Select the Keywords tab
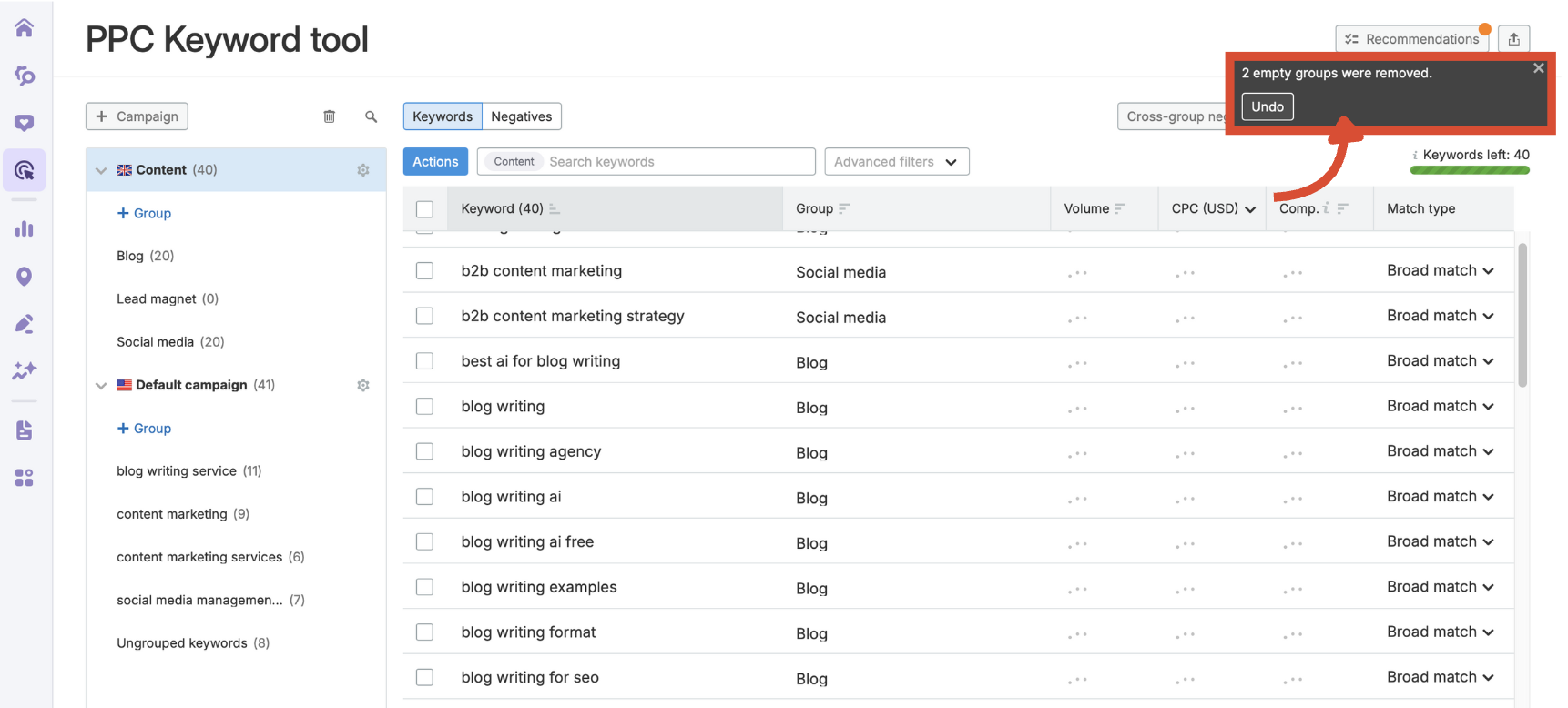 point(443,116)
